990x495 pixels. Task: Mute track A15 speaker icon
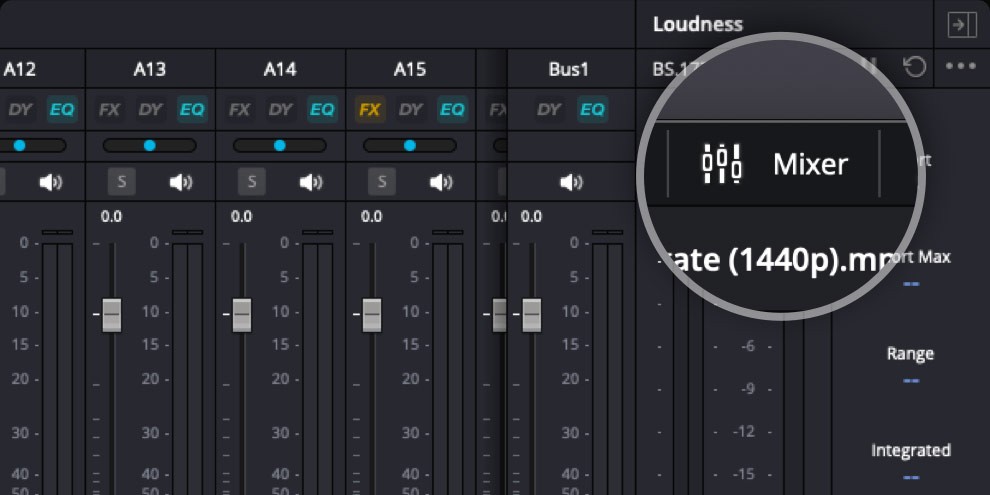click(441, 182)
